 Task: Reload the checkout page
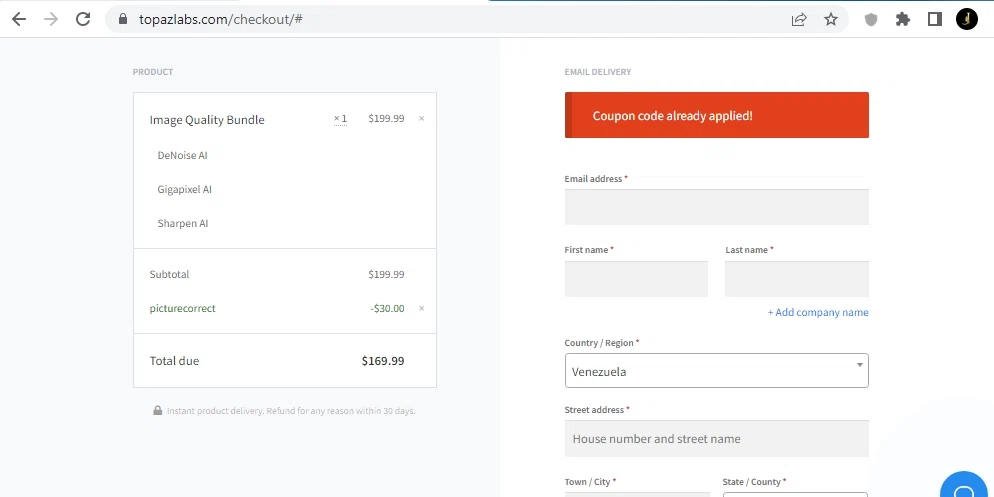83,19
